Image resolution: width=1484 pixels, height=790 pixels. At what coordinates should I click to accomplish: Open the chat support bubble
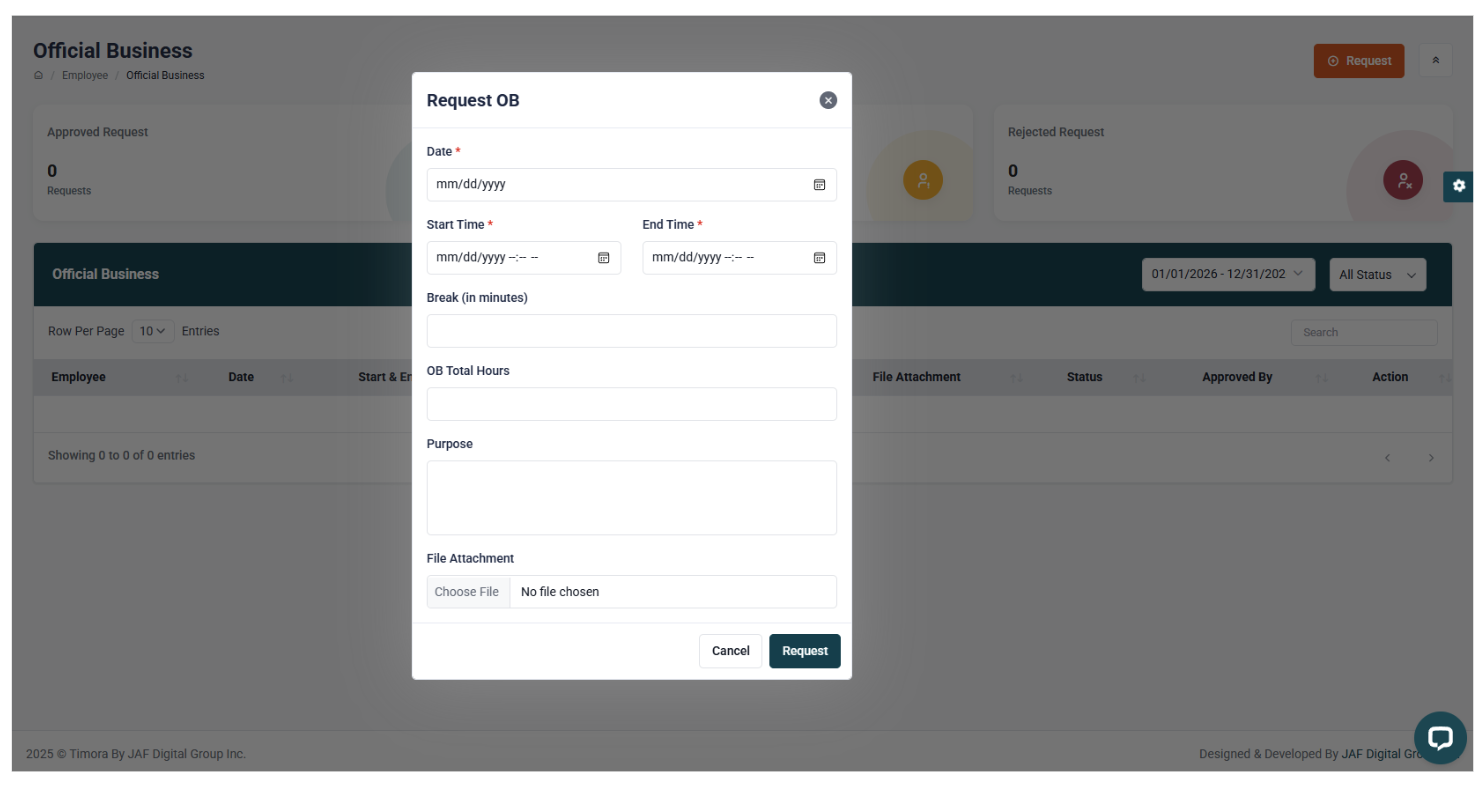1439,738
